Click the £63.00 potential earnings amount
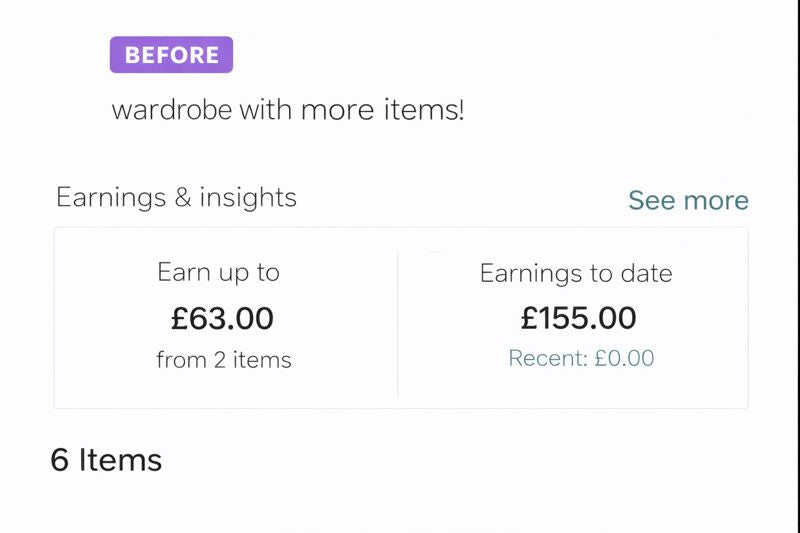Screen dimensions: 800x533 tap(222, 318)
